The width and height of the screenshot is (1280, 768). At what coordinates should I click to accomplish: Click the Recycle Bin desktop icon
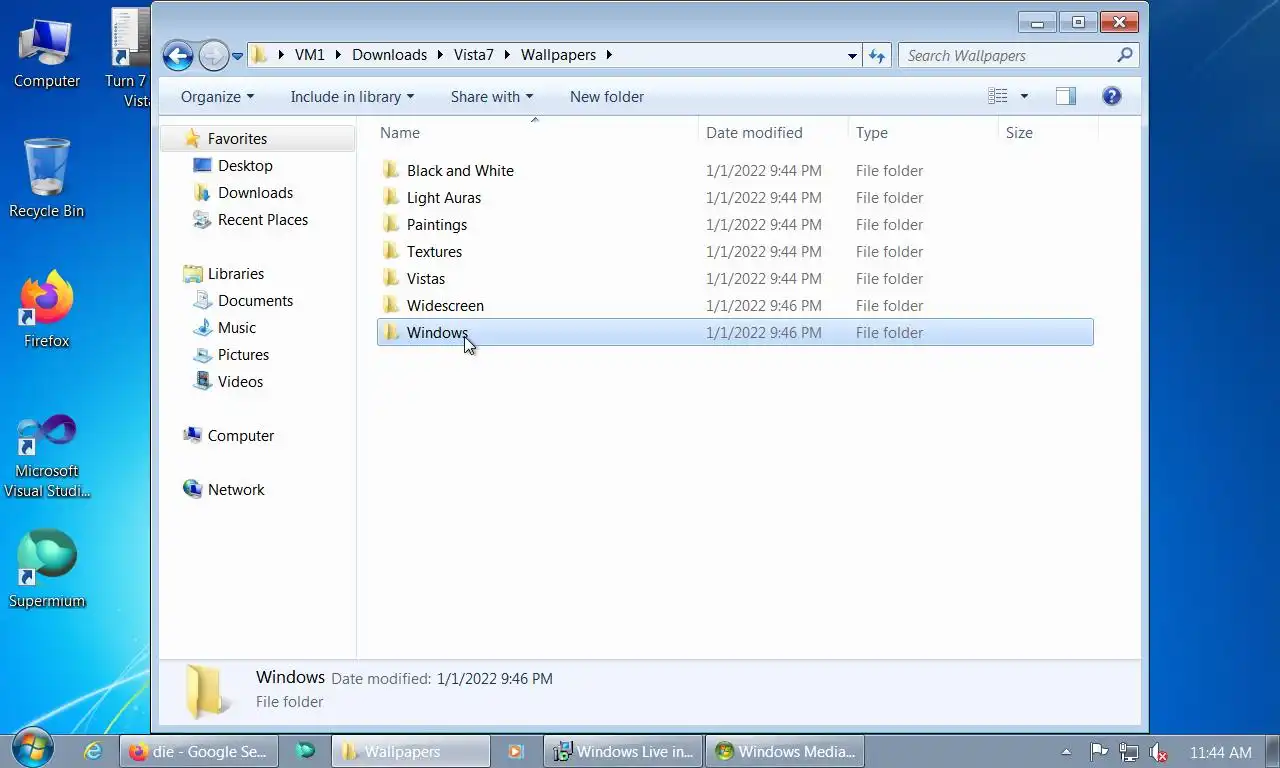click(x=46, y=178)
